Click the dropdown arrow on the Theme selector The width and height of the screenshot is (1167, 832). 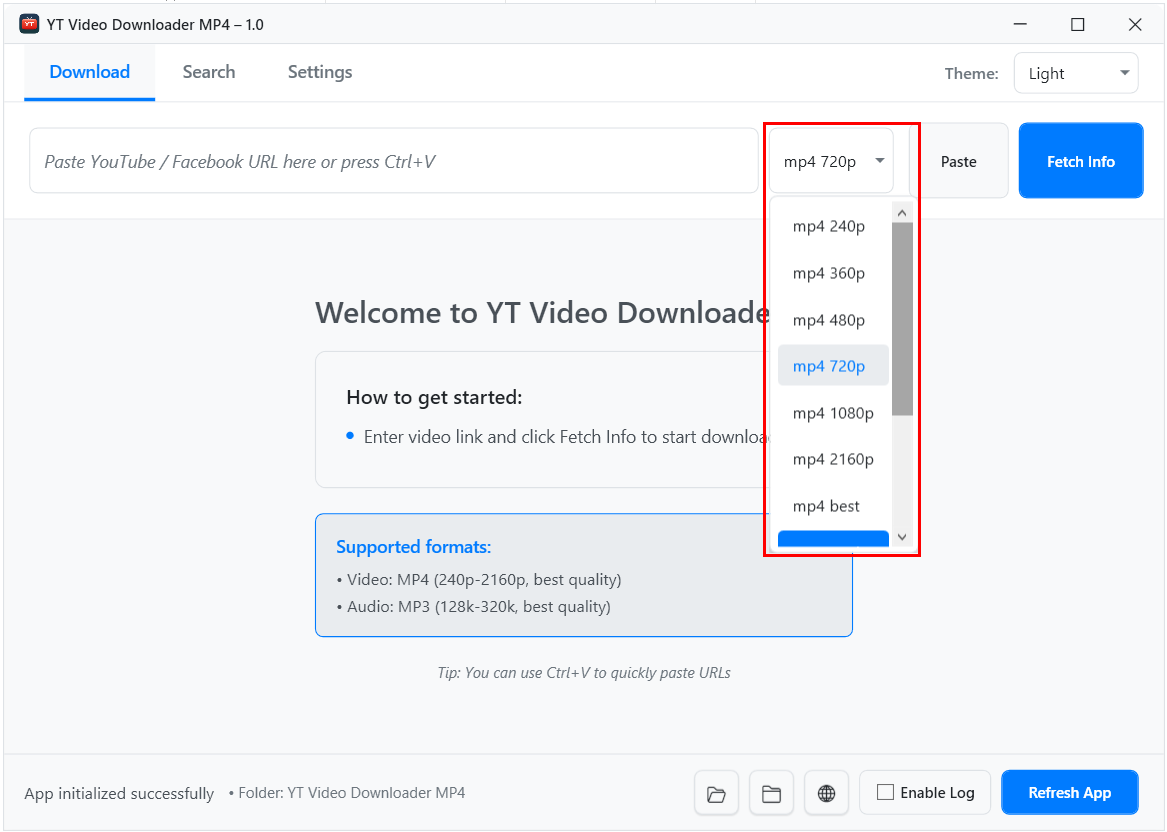1124,72
